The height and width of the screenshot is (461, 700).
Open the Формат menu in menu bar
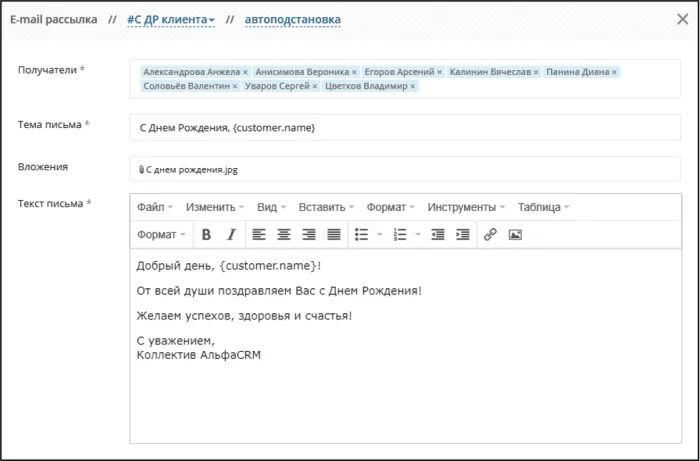(391, 207)
